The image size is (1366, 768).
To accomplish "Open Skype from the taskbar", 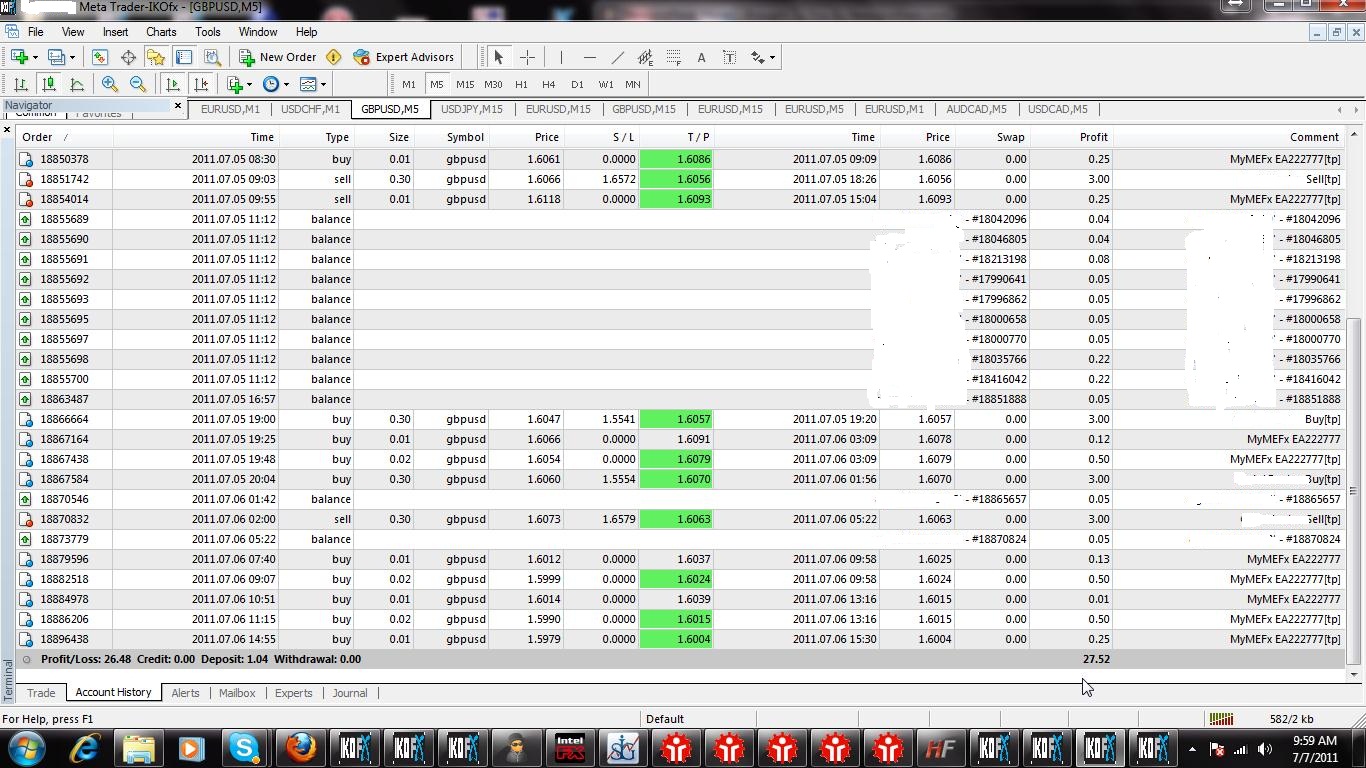I will click(244, 748).
